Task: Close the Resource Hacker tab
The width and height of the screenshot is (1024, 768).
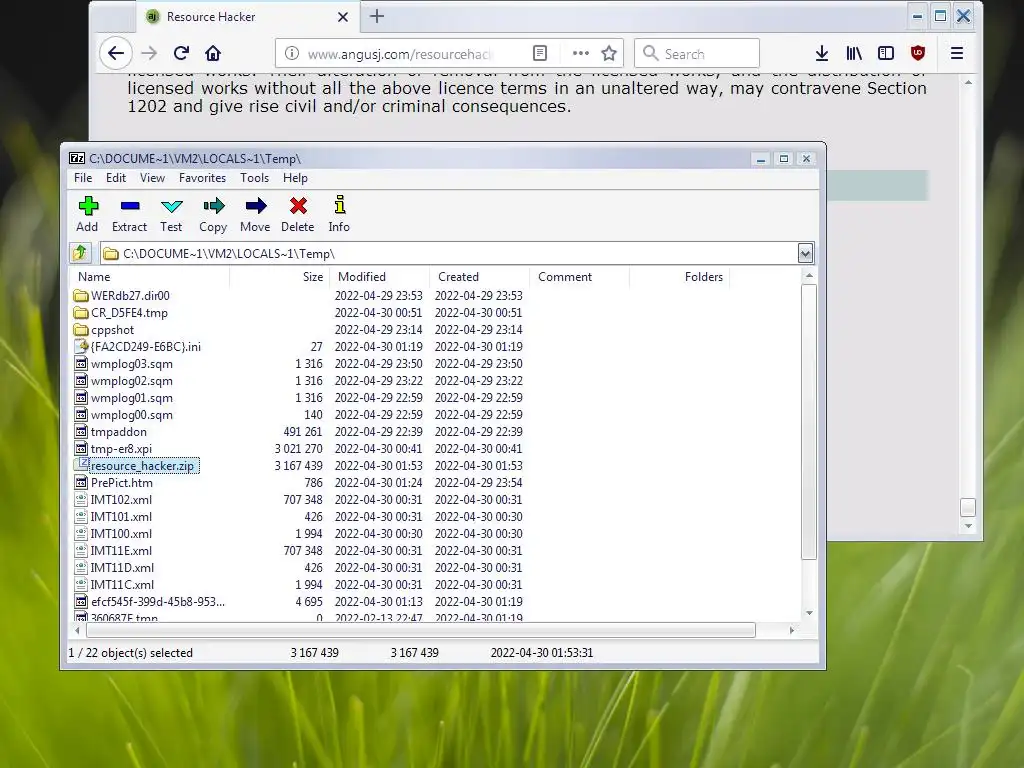Action: (343, 17)
